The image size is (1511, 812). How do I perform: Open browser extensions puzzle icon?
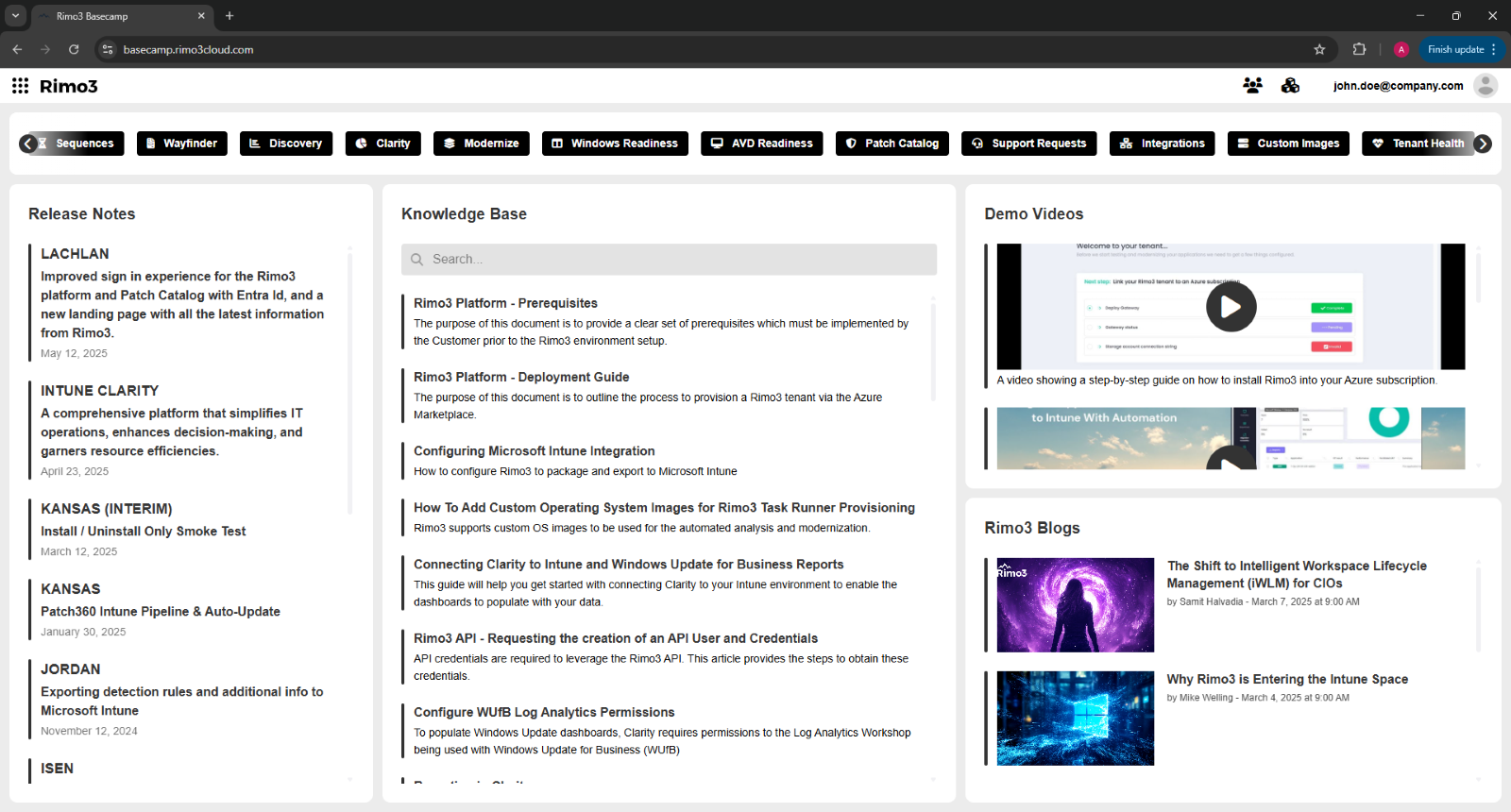click(x=1359, y=50)
